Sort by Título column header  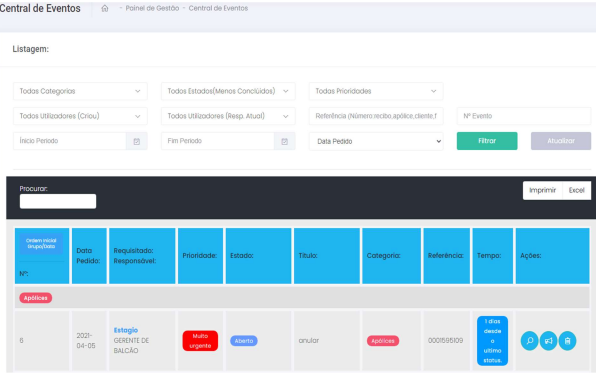coord(327,256)
